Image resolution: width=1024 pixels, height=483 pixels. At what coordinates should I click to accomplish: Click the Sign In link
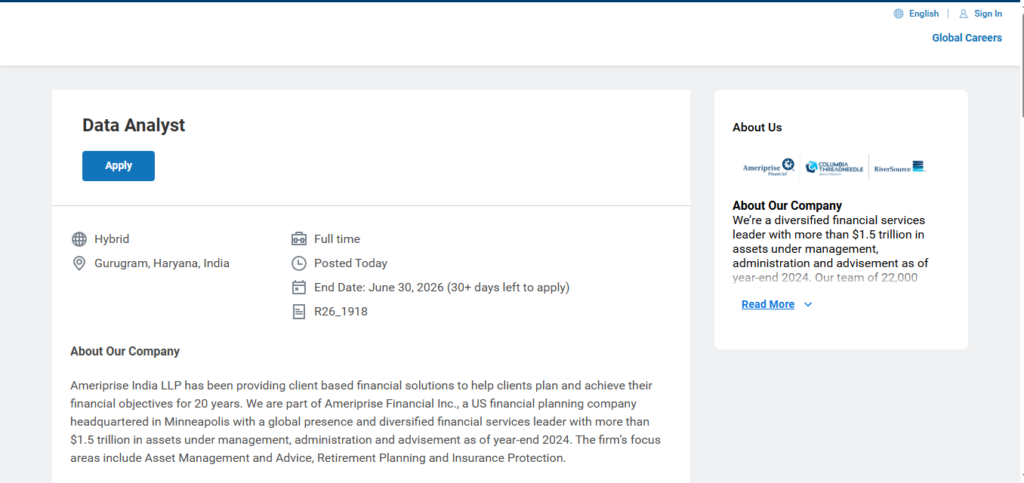click(x=988, y=14)
